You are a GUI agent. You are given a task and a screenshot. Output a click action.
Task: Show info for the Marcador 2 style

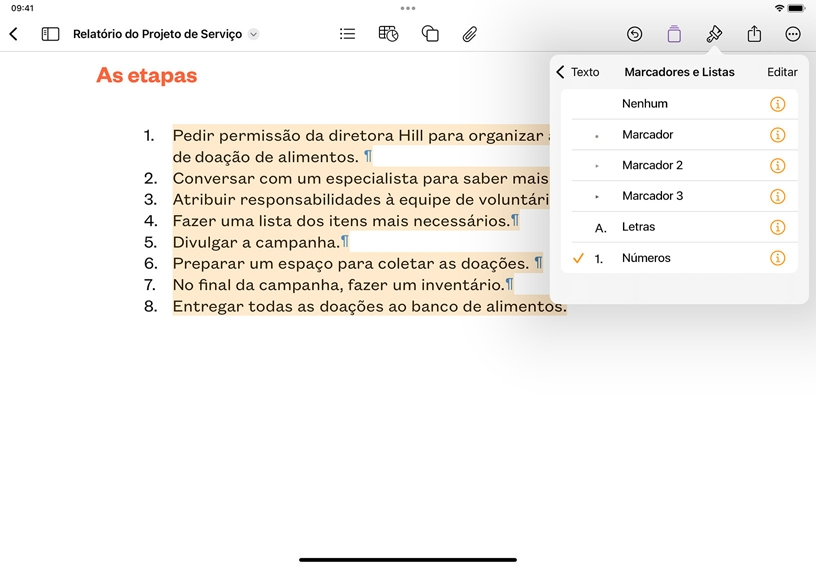(777, 166)
